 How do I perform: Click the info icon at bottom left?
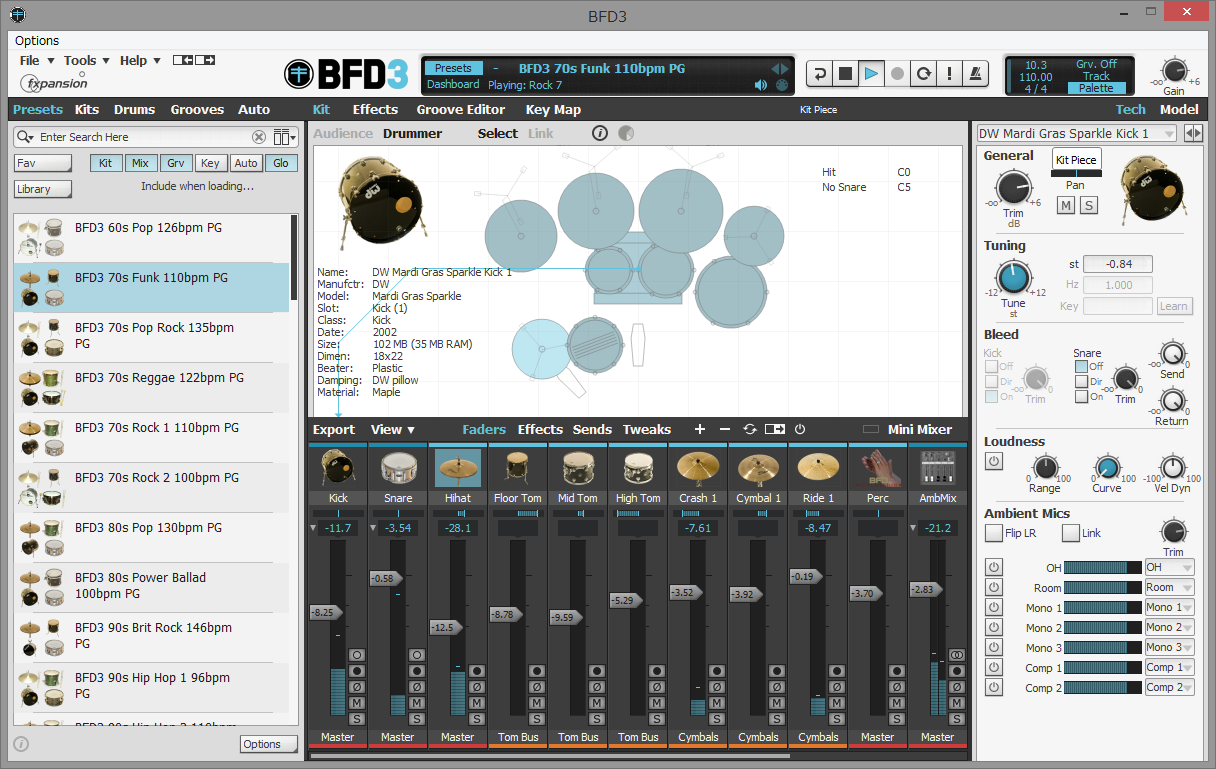point(21,744)
